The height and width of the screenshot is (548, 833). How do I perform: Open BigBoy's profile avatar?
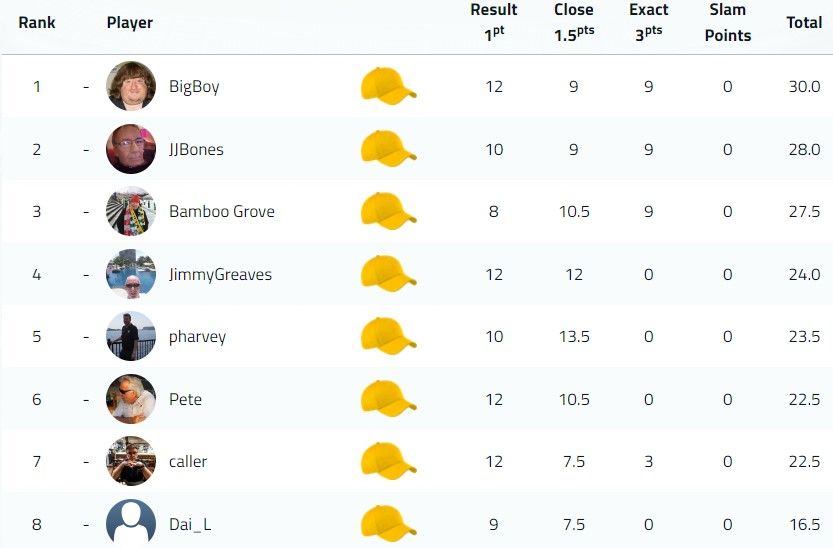point(131,86)
